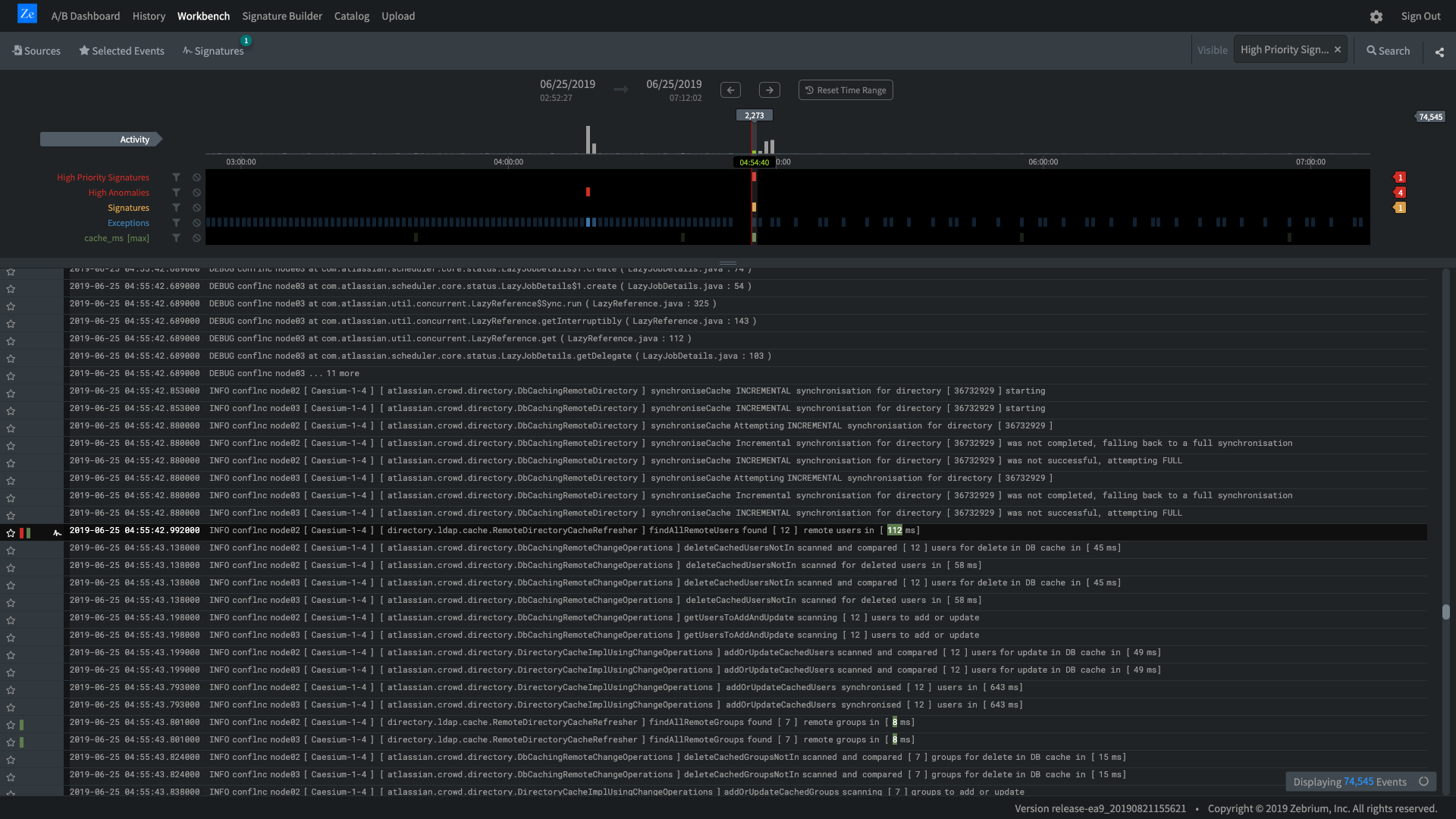Click the Zebrium logo icon
Viewport: 1456px width, 819px height.
(27, 14)
